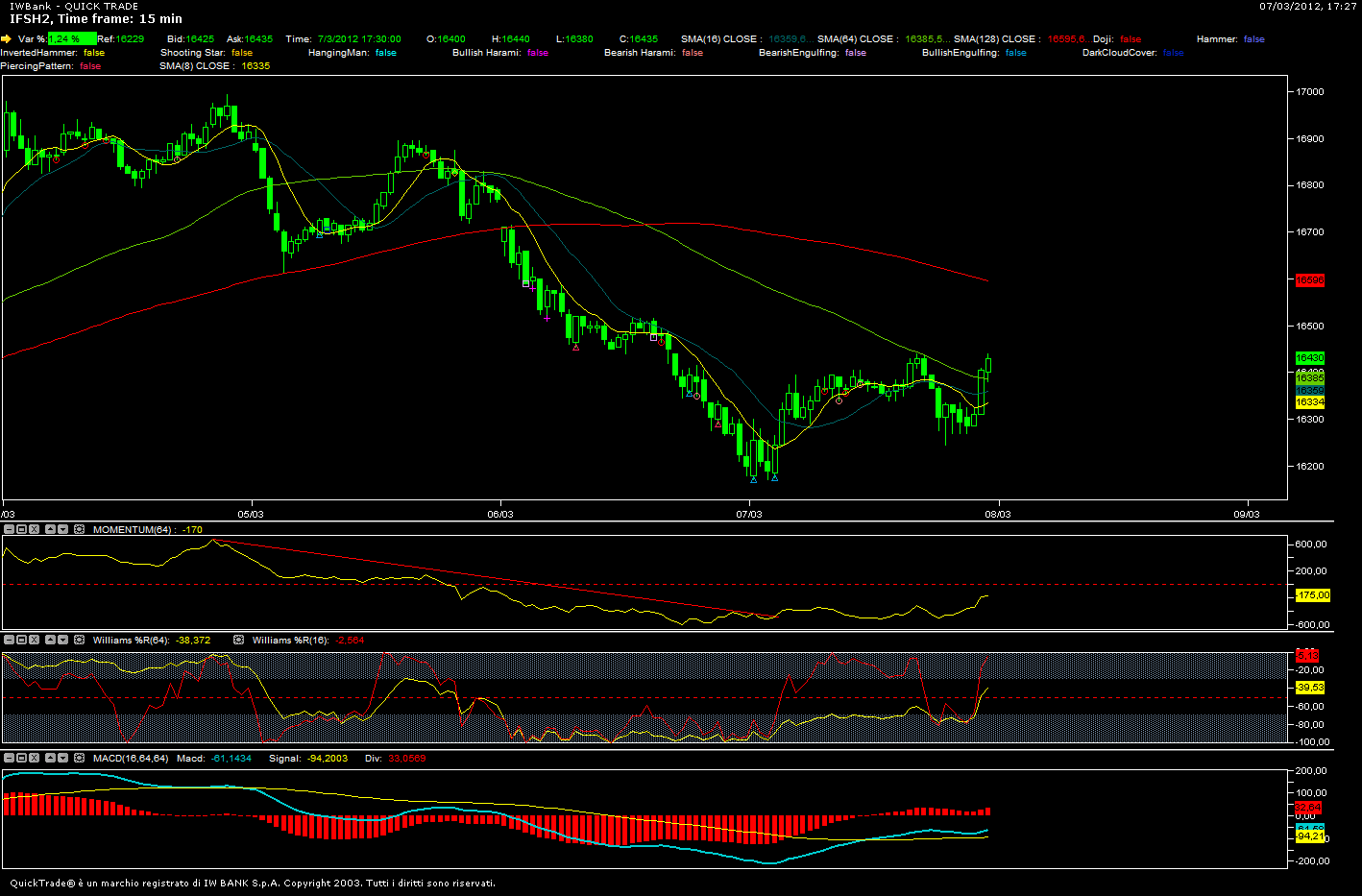Screen dimensions: 1362x896
Task: Click the Open price O:16400
Action: click(x=446, y=39)
